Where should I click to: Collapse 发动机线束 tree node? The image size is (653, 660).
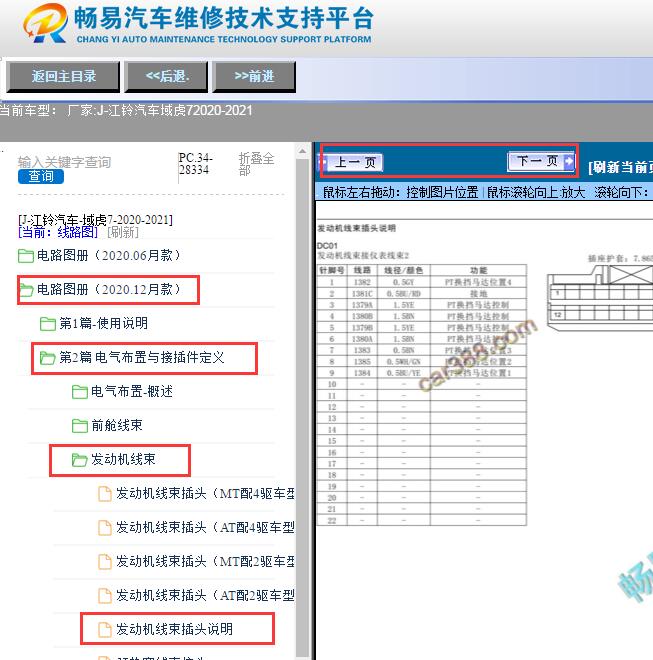(123, 460)
